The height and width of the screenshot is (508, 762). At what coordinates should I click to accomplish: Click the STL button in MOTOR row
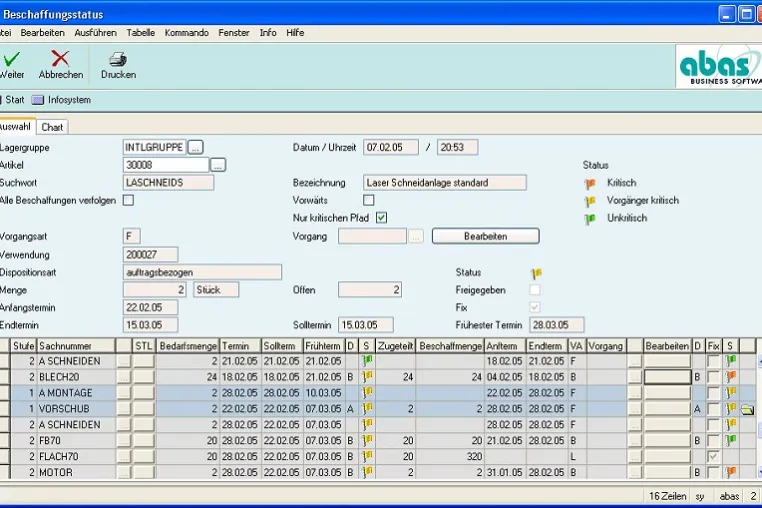143,472
